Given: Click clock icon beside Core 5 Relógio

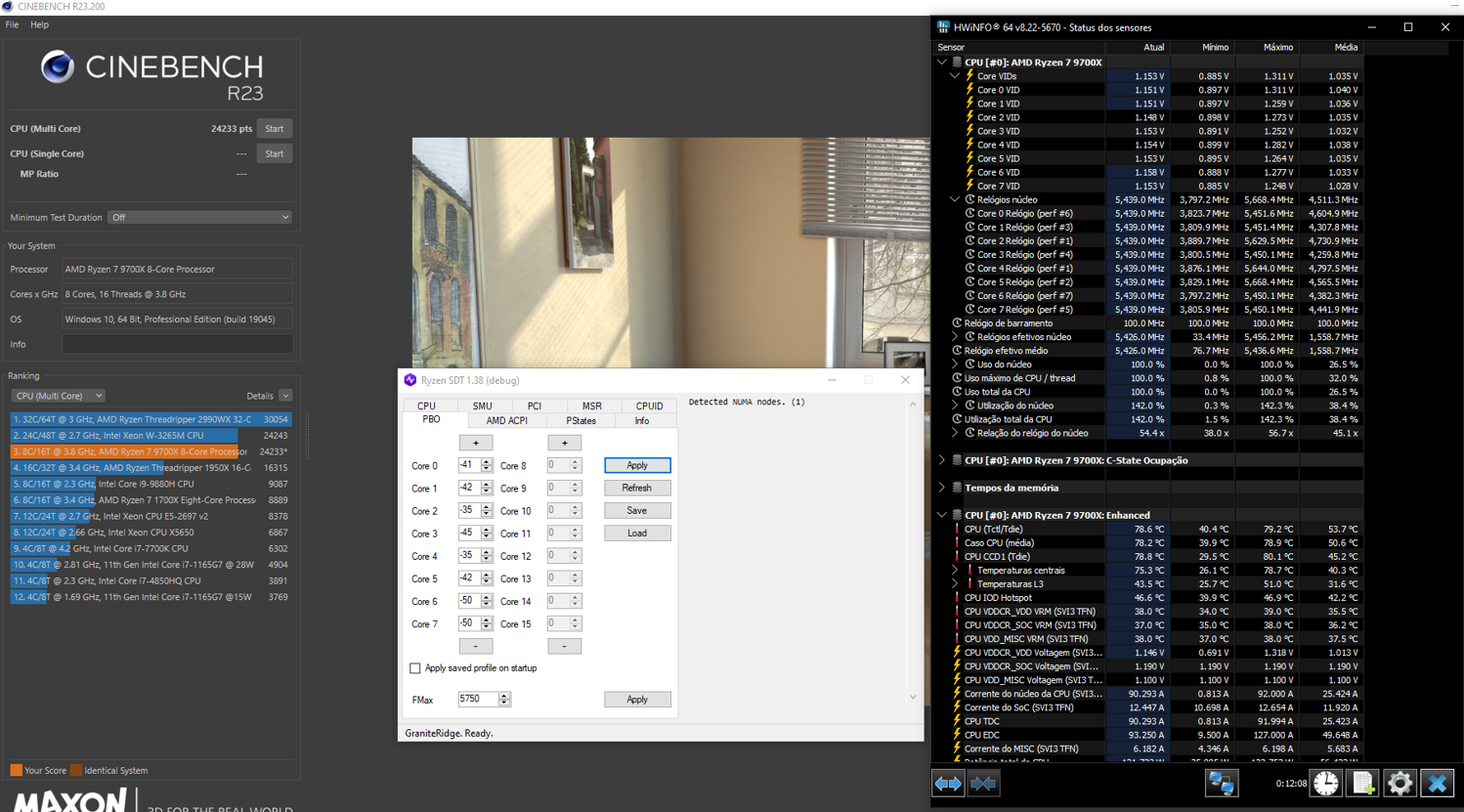Looking at the screenshot, I should click(x=969, y=281).
